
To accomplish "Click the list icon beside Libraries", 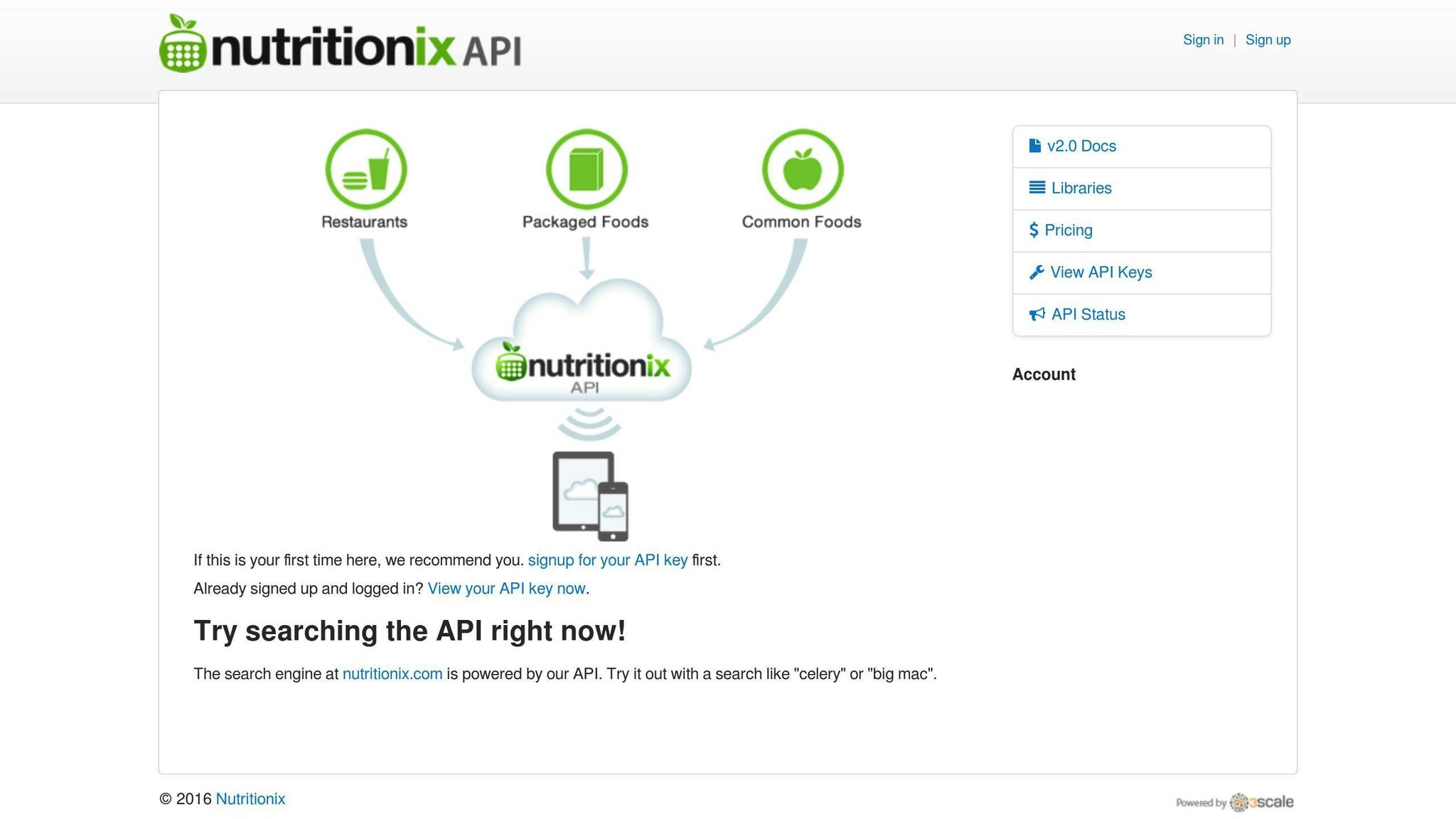I will 1037,188.
